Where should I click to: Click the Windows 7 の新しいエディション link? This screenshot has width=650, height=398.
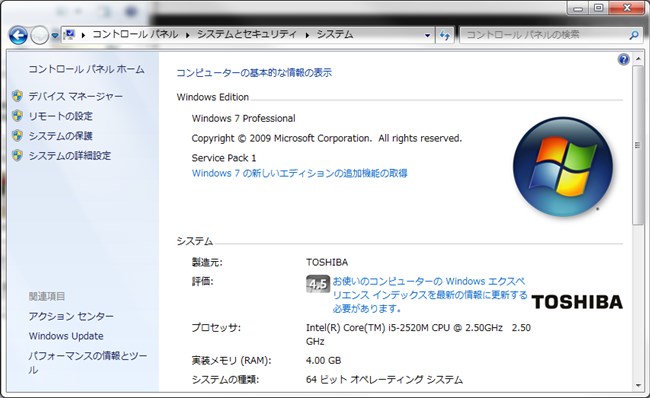pos(299,173)
